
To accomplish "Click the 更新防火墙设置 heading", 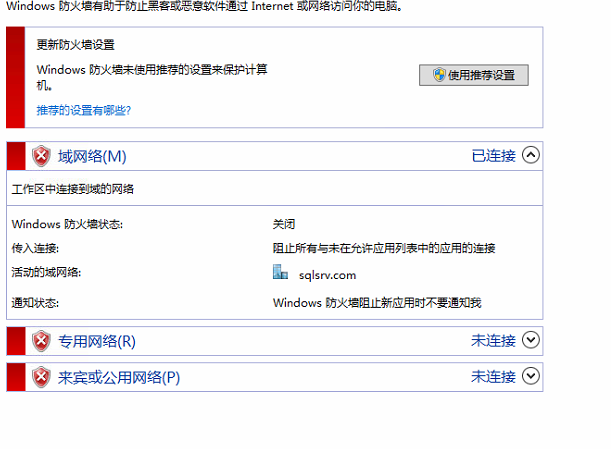I will point(76,45).
